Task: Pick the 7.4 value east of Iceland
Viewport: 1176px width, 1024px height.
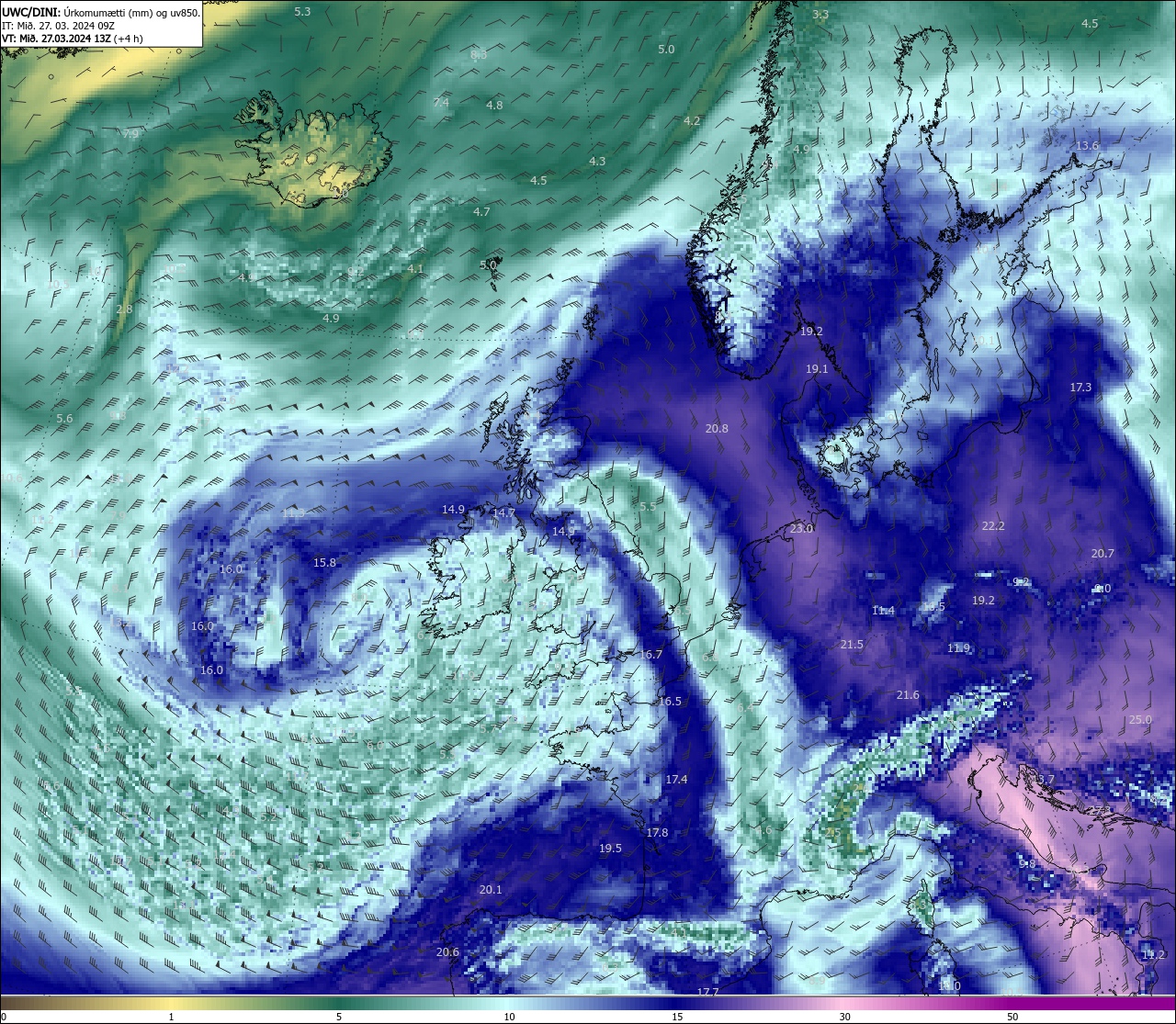Action: [441, 102]
